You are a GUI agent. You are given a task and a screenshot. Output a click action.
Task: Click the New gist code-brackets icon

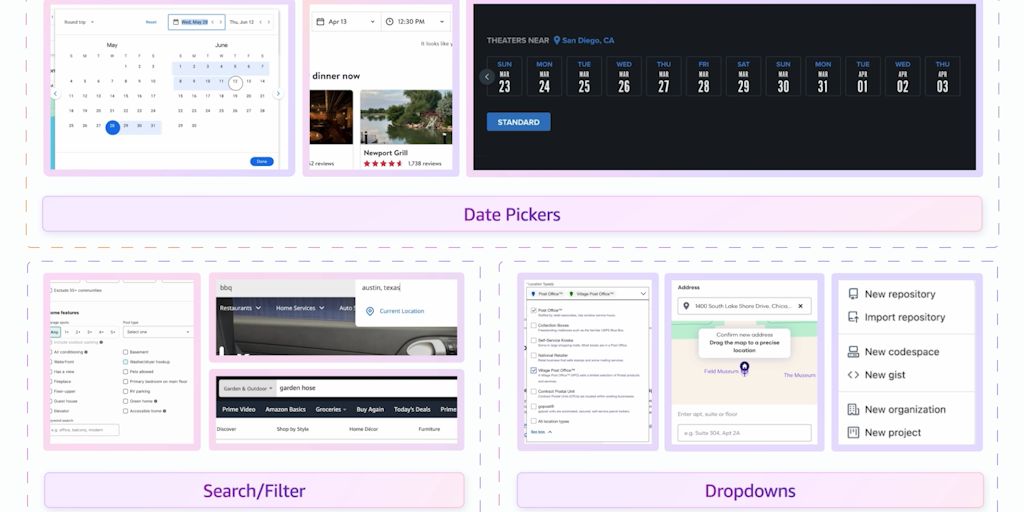coord(853,375)
